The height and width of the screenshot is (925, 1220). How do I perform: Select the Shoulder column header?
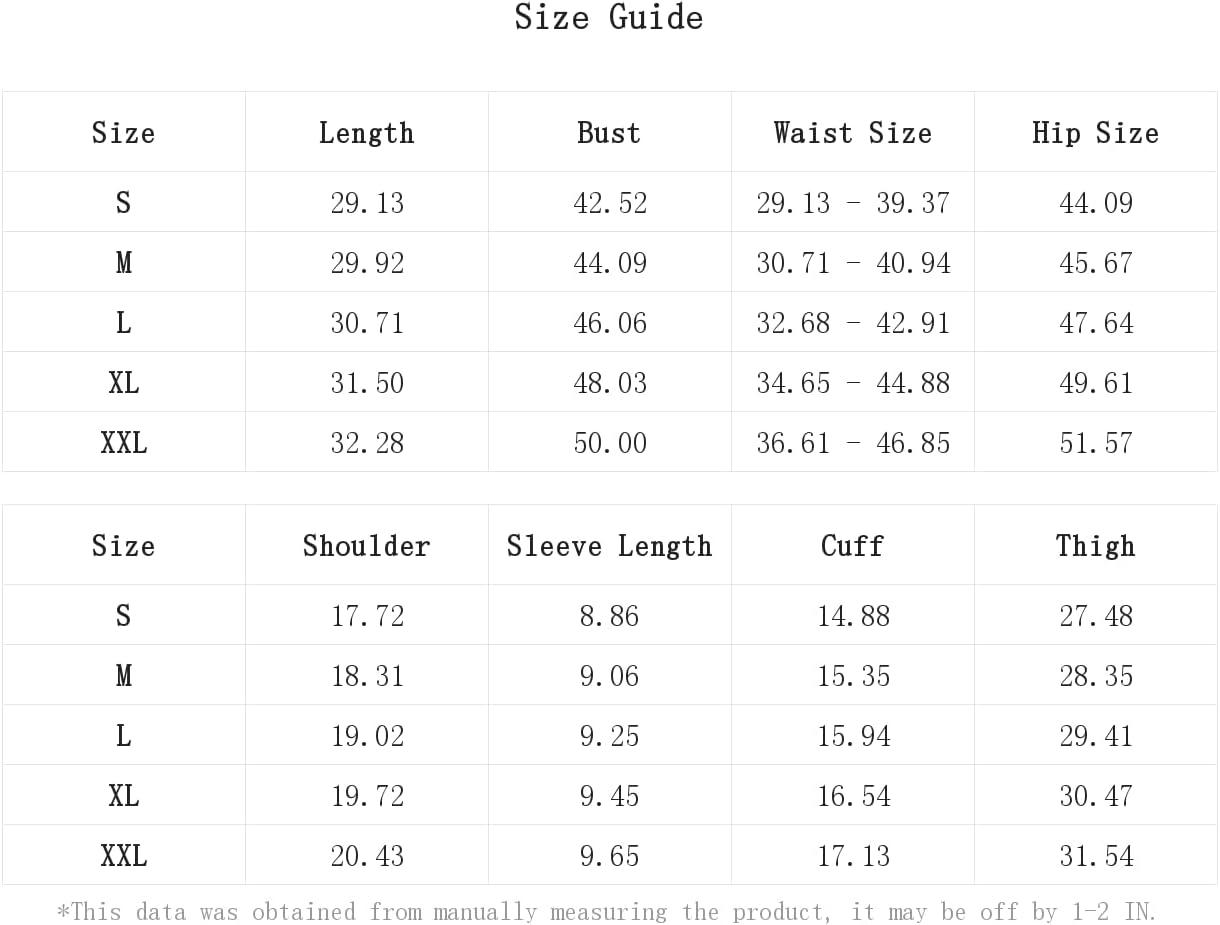pyautogui.click(x=366, y=545)
